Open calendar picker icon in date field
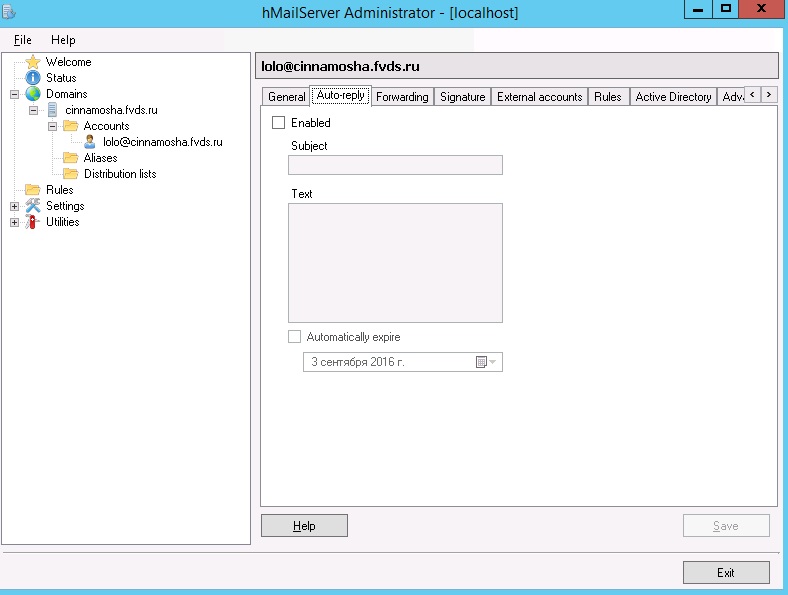The image size is (788, 595). click(x=481, y=362)
